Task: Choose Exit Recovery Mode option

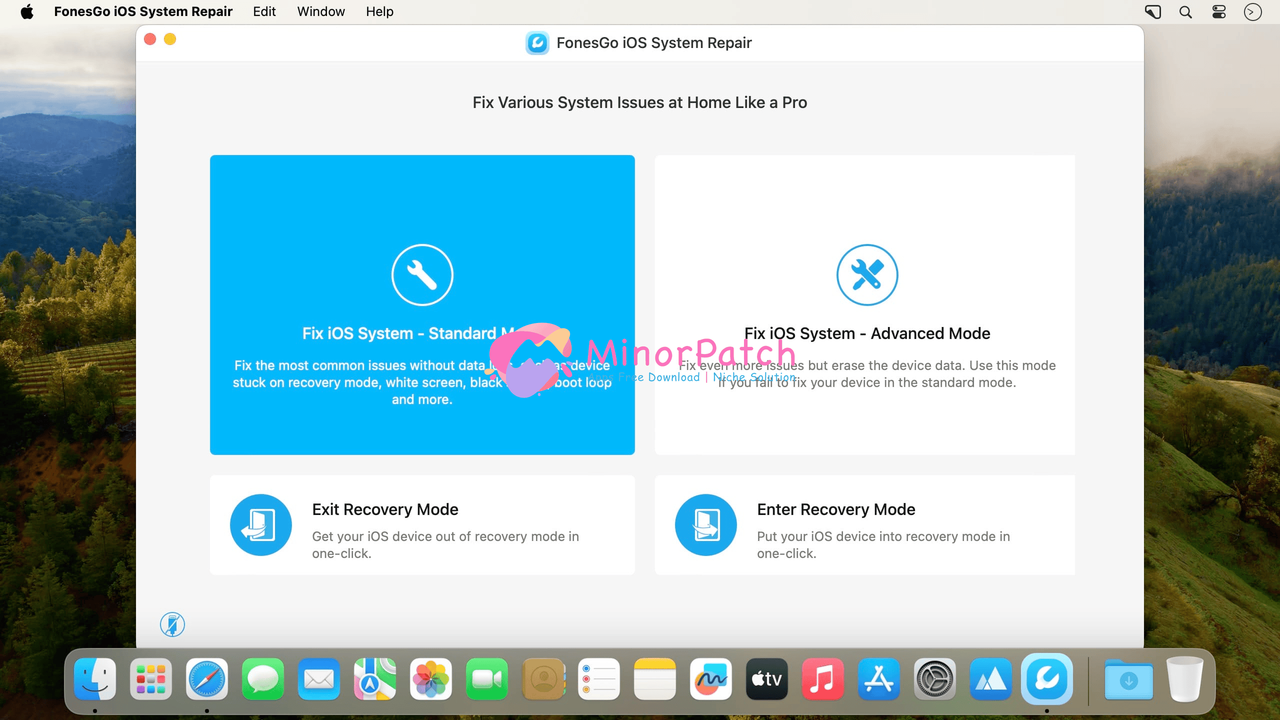Action: (422, 525)
